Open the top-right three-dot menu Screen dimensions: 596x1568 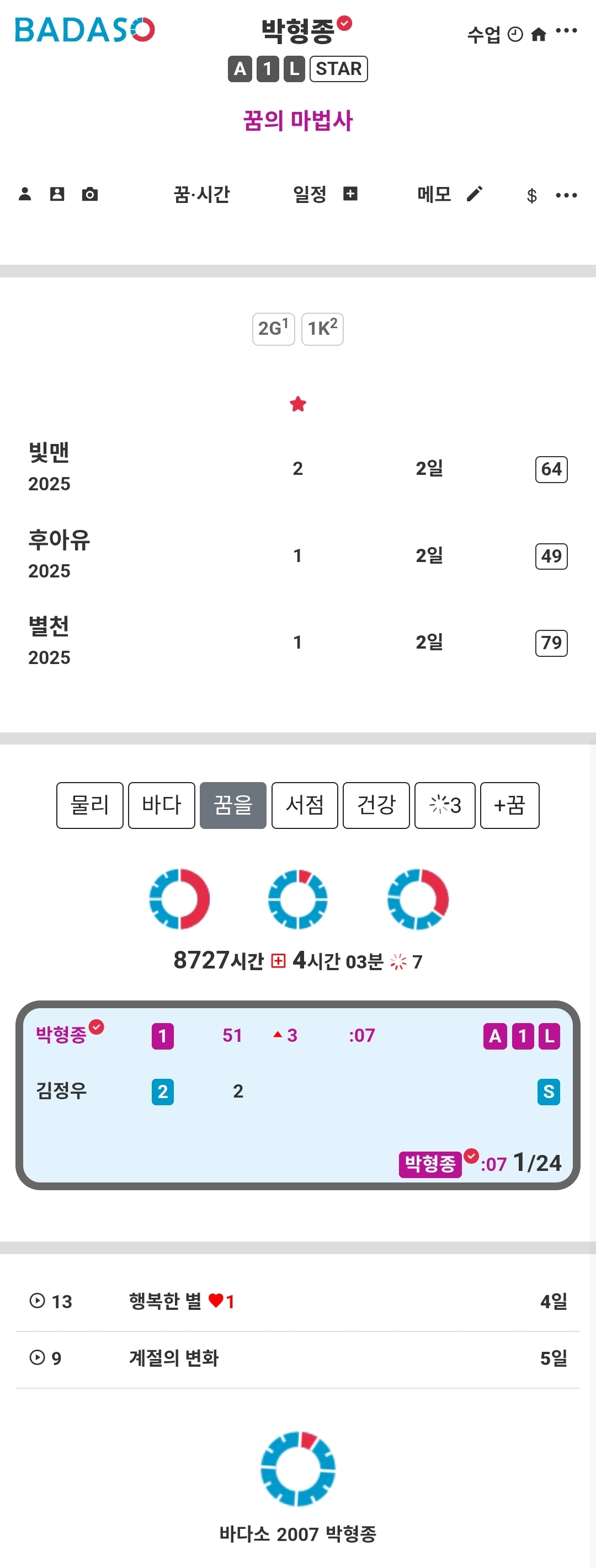[x=566, y=31]
